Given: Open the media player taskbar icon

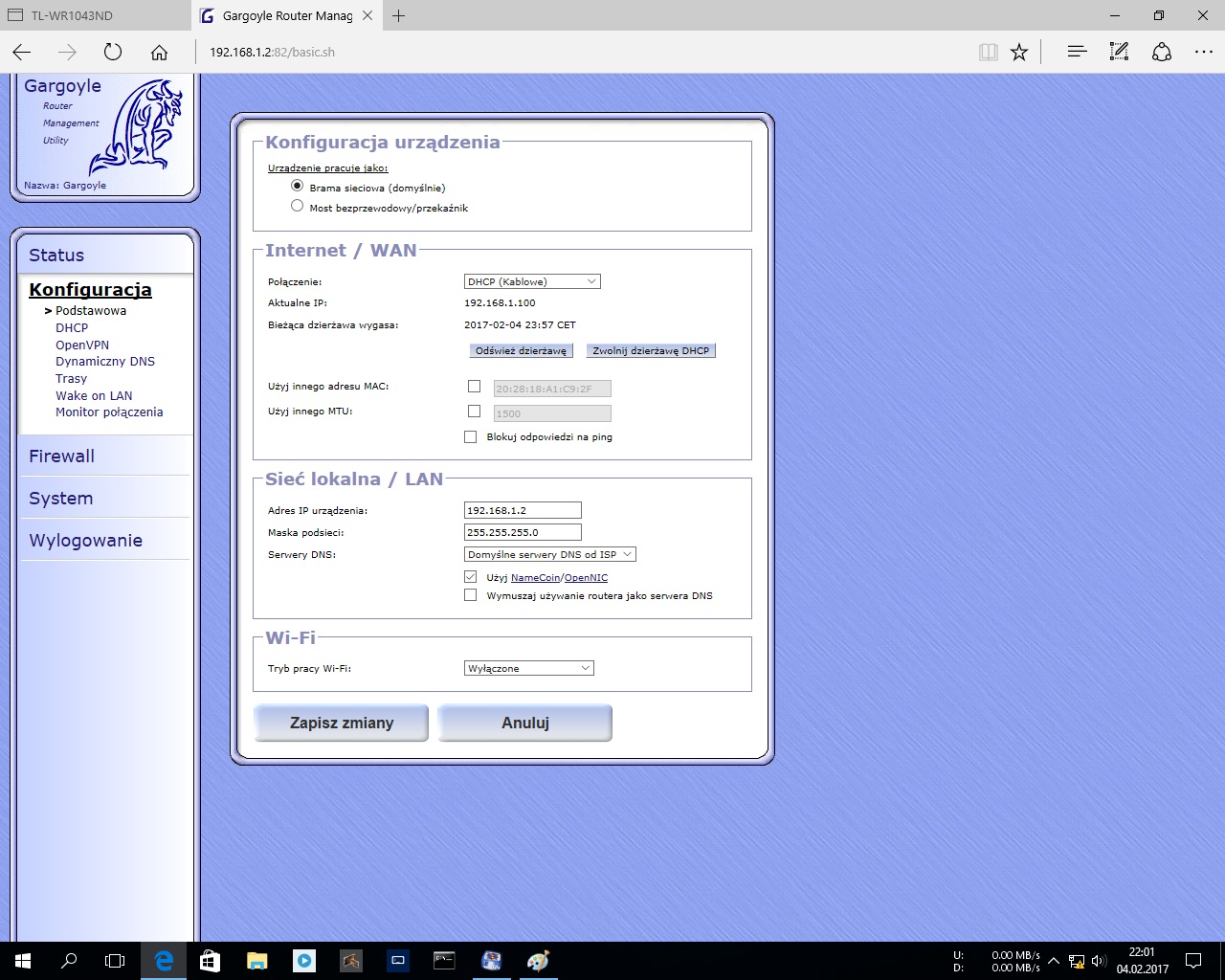Looking at the screenshot, I should (303, 961).
